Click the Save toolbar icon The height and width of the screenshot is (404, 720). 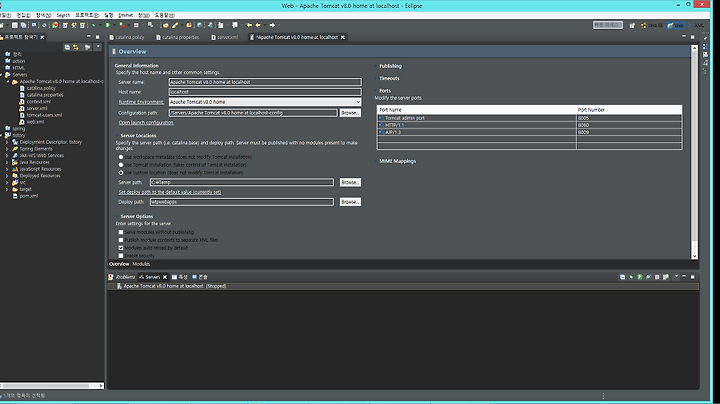(15, 25)
